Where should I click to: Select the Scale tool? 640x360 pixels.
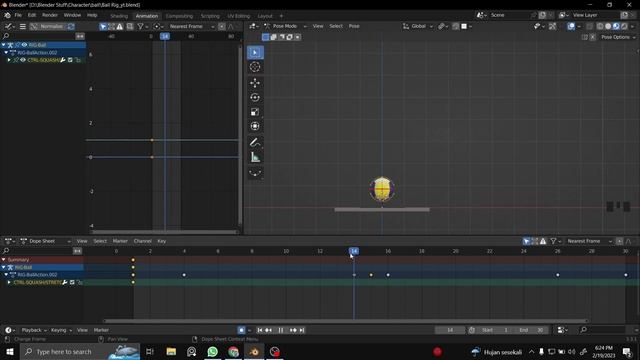click(255, 112)
